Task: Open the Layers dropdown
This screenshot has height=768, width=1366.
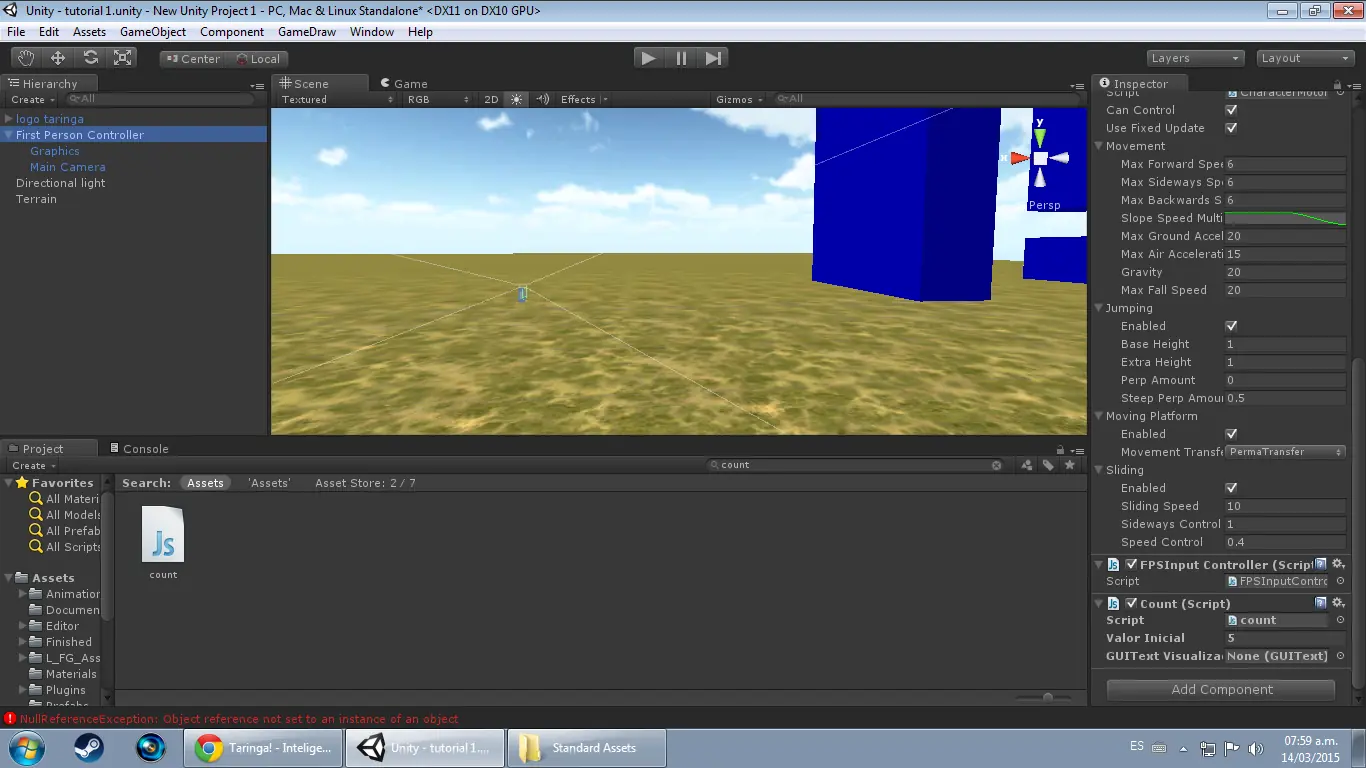Action: pos(1194,58)
